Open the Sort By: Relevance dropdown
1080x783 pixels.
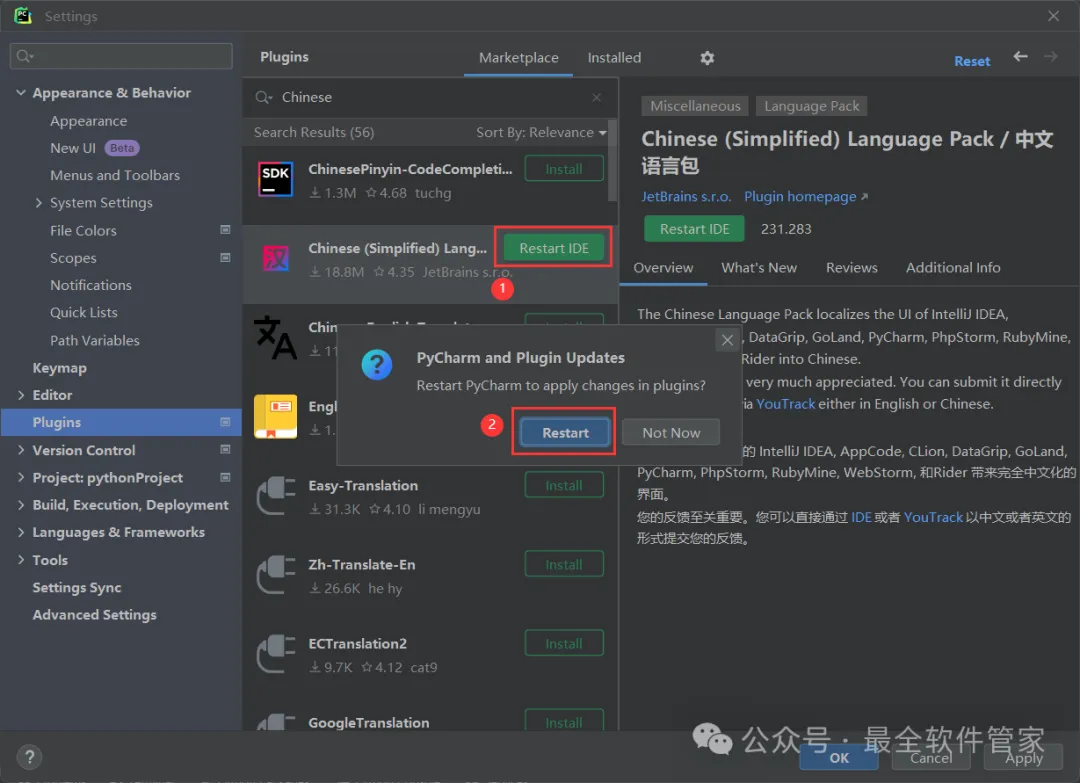point(541,132)
